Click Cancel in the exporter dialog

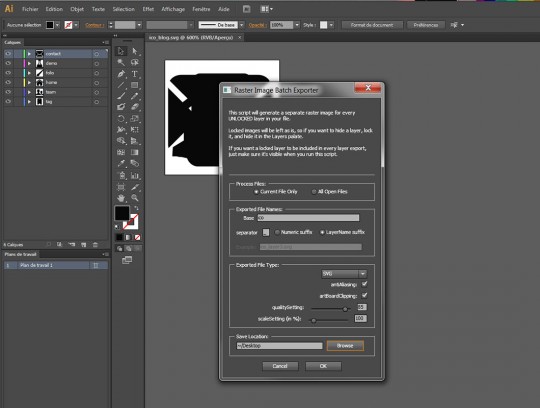[x=280, y=366]
